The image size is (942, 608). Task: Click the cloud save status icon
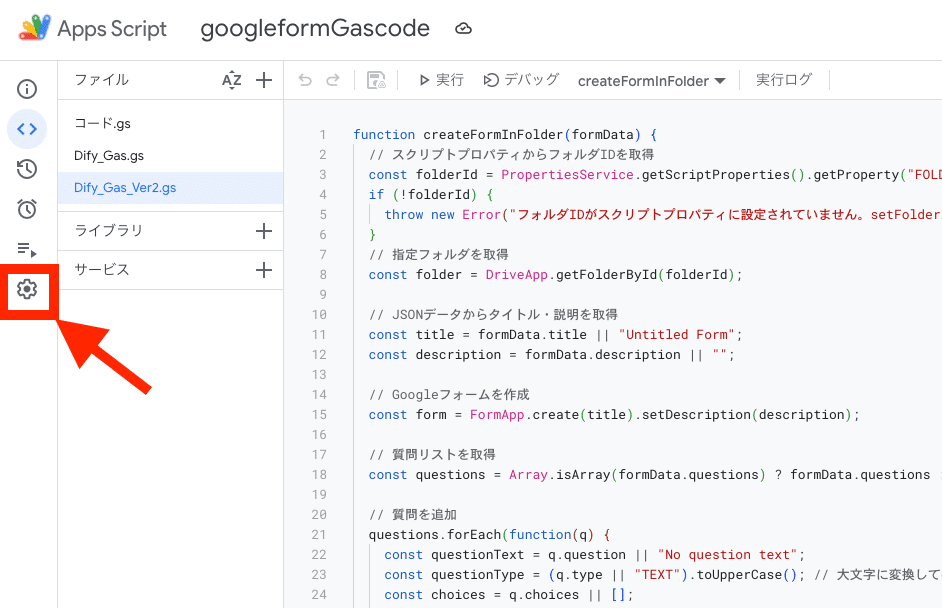pyautogui.click(x=463, y=28)
